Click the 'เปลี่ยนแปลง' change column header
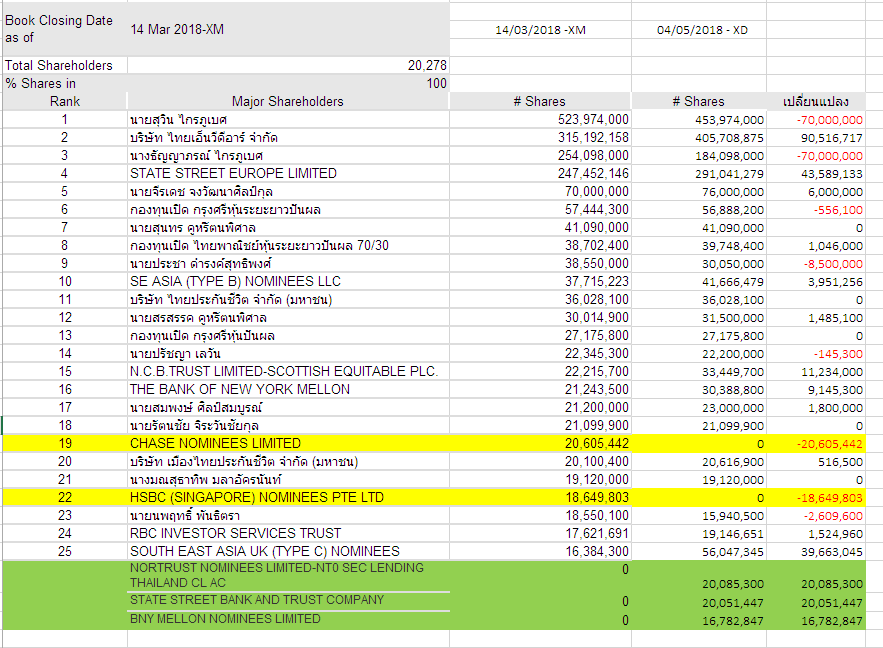This screenshot has width=883, height=648. pos(816,101)
